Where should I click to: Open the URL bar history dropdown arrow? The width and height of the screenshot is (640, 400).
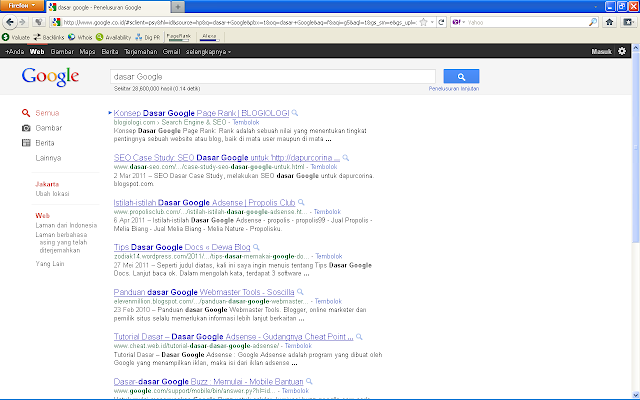432,22
